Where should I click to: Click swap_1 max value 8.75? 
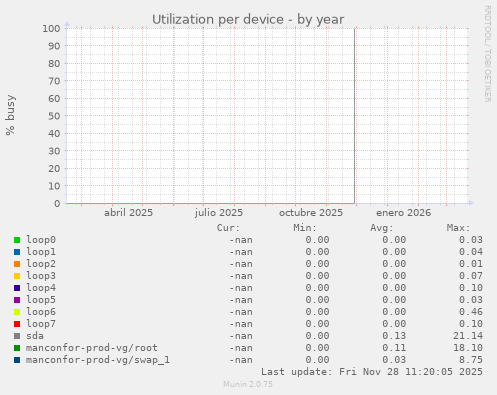point(471,360)
